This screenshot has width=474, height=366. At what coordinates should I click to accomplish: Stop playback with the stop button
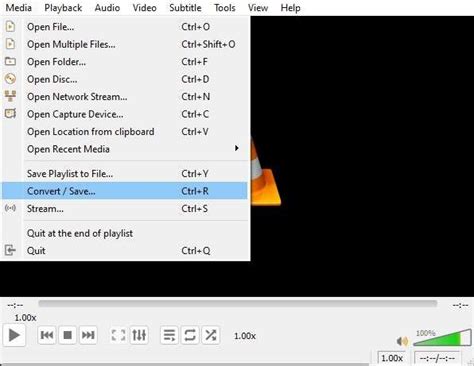pos(67,335)
